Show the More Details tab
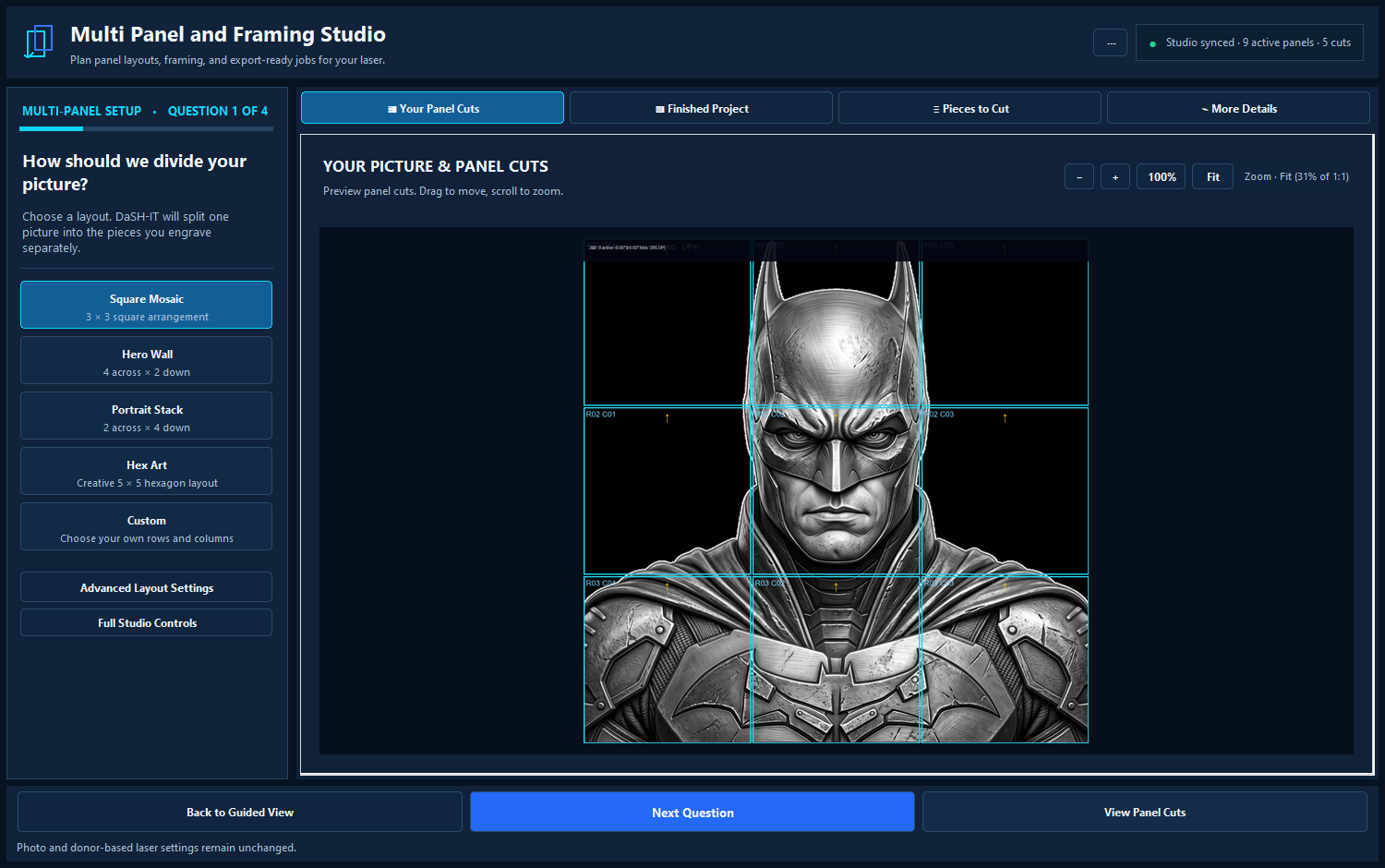1385x868 pixels. click(1238, 108)
